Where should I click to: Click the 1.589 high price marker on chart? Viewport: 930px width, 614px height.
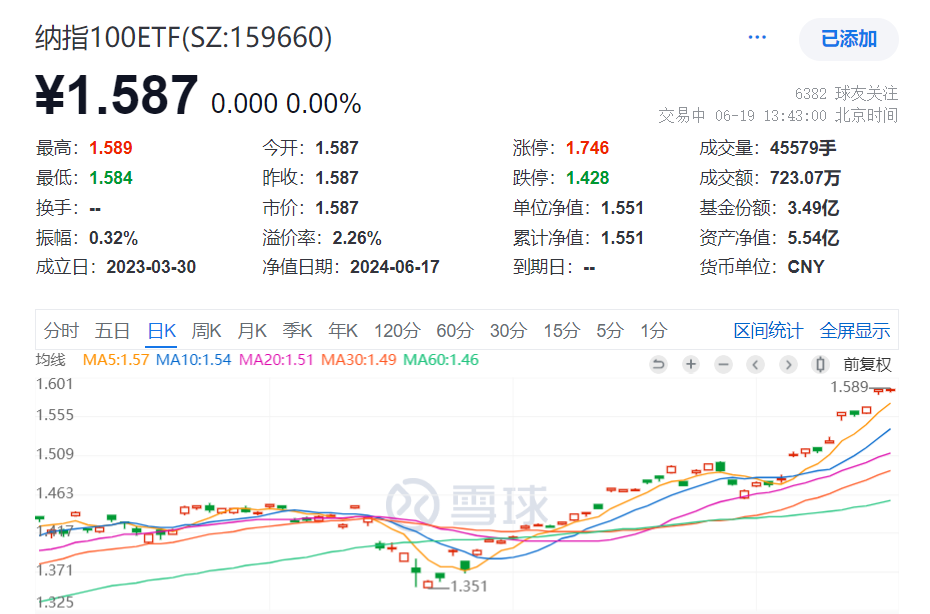pos(849,387)
